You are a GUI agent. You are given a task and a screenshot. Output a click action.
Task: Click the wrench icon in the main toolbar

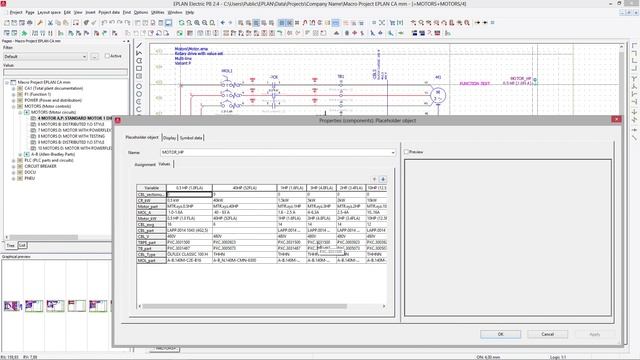point(40,23)
